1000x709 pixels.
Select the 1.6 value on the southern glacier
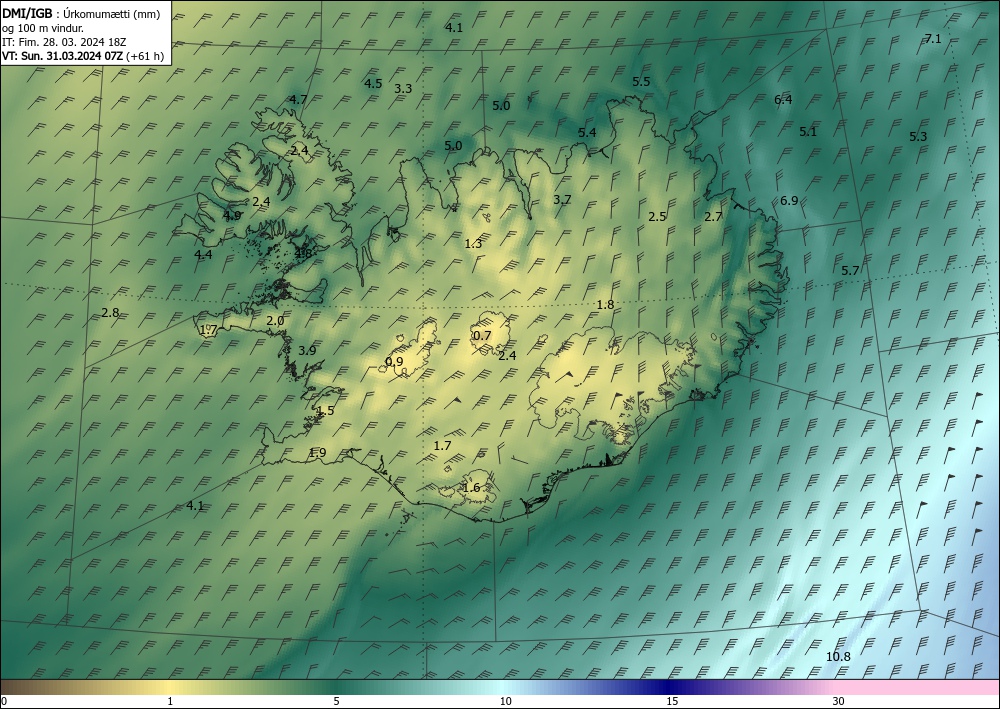coord(471,488)
